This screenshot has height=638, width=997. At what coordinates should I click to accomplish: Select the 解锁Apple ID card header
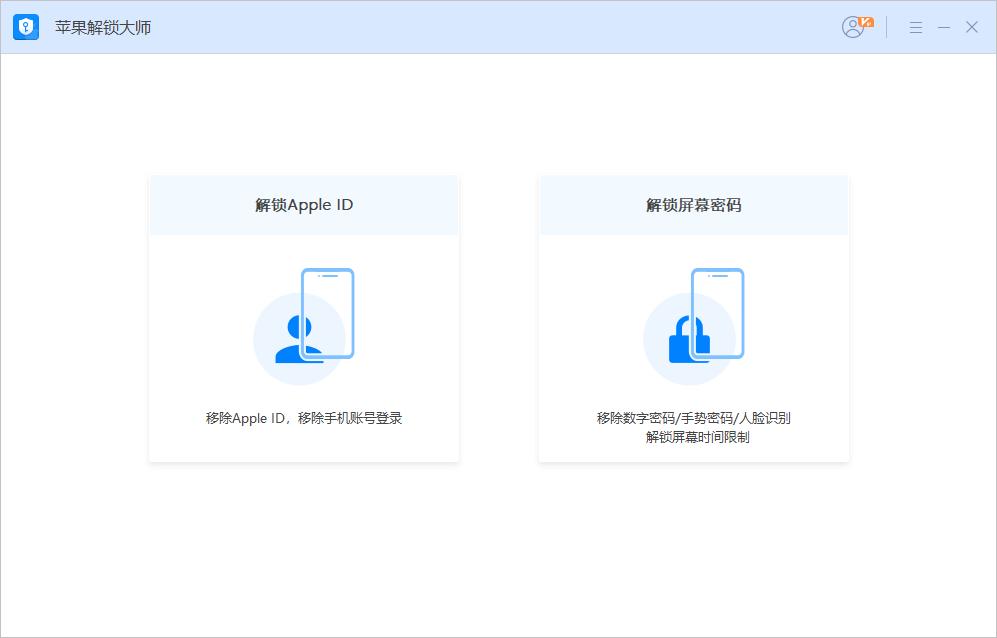tap(304, 205)
